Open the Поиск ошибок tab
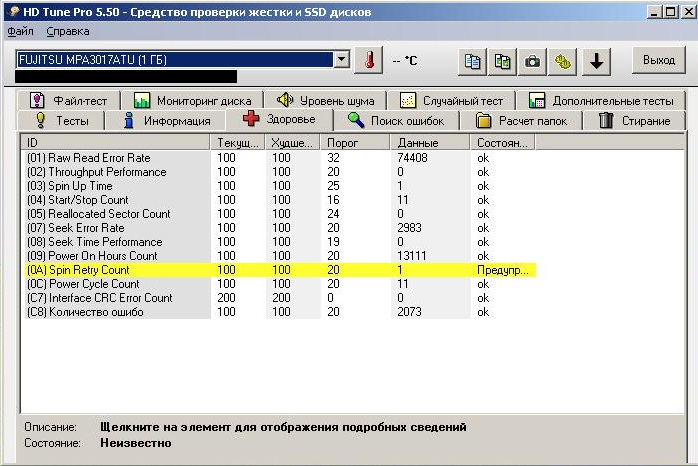 pyautogui.click(x=396, y=121)
